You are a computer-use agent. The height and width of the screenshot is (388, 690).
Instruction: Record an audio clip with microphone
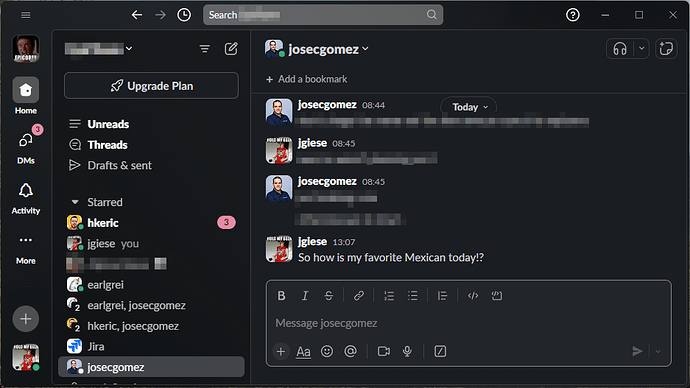point(407,351)
